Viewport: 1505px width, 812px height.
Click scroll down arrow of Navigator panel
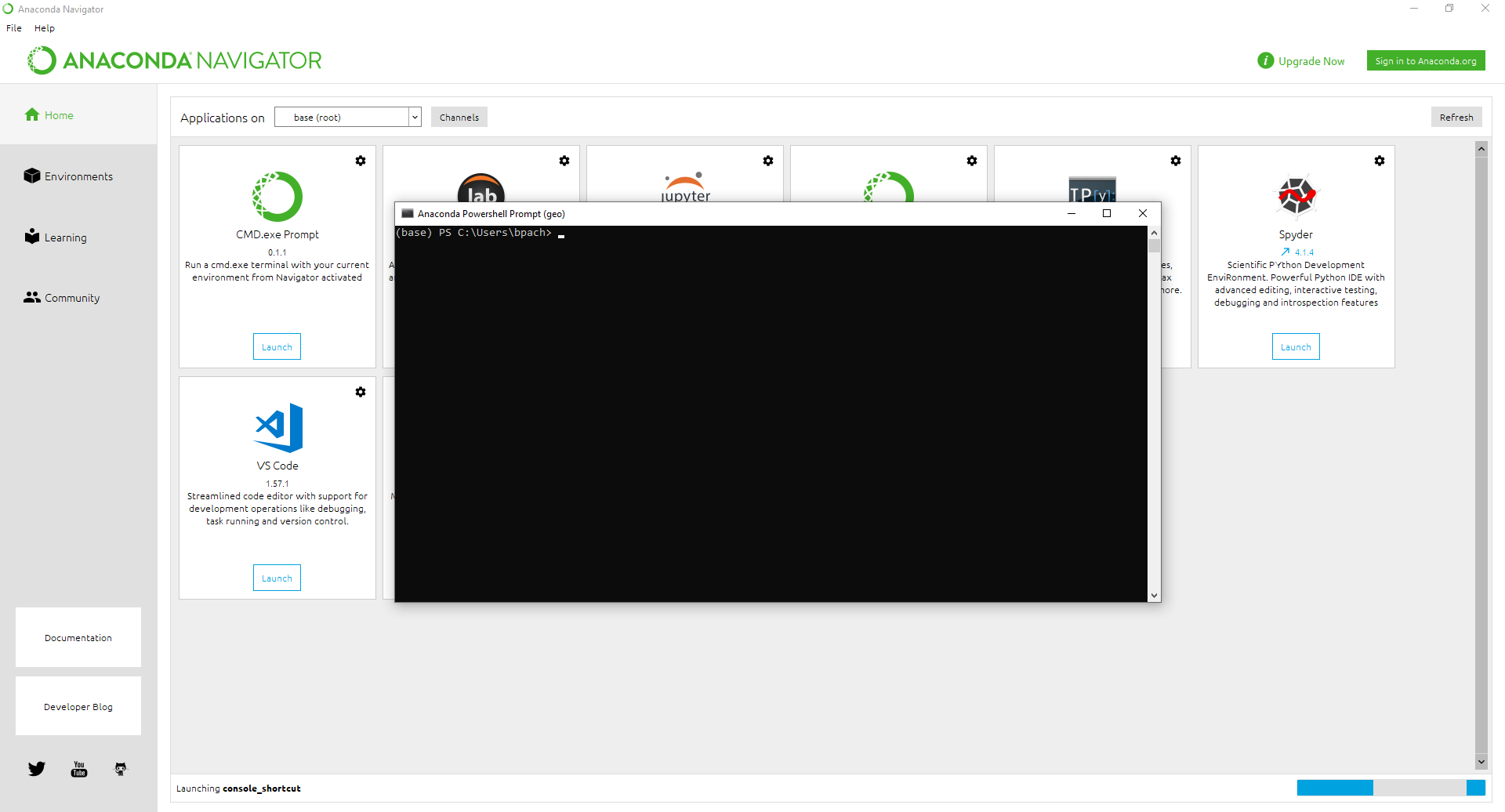[1481, 761]
